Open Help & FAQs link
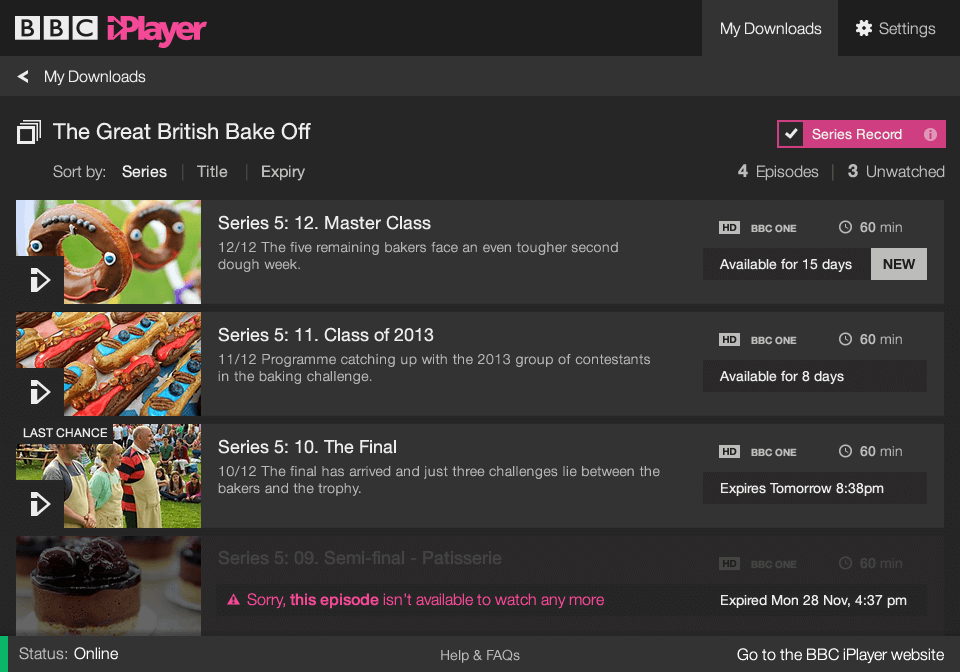This screenshot has height=672, width=960. [480, 655]
